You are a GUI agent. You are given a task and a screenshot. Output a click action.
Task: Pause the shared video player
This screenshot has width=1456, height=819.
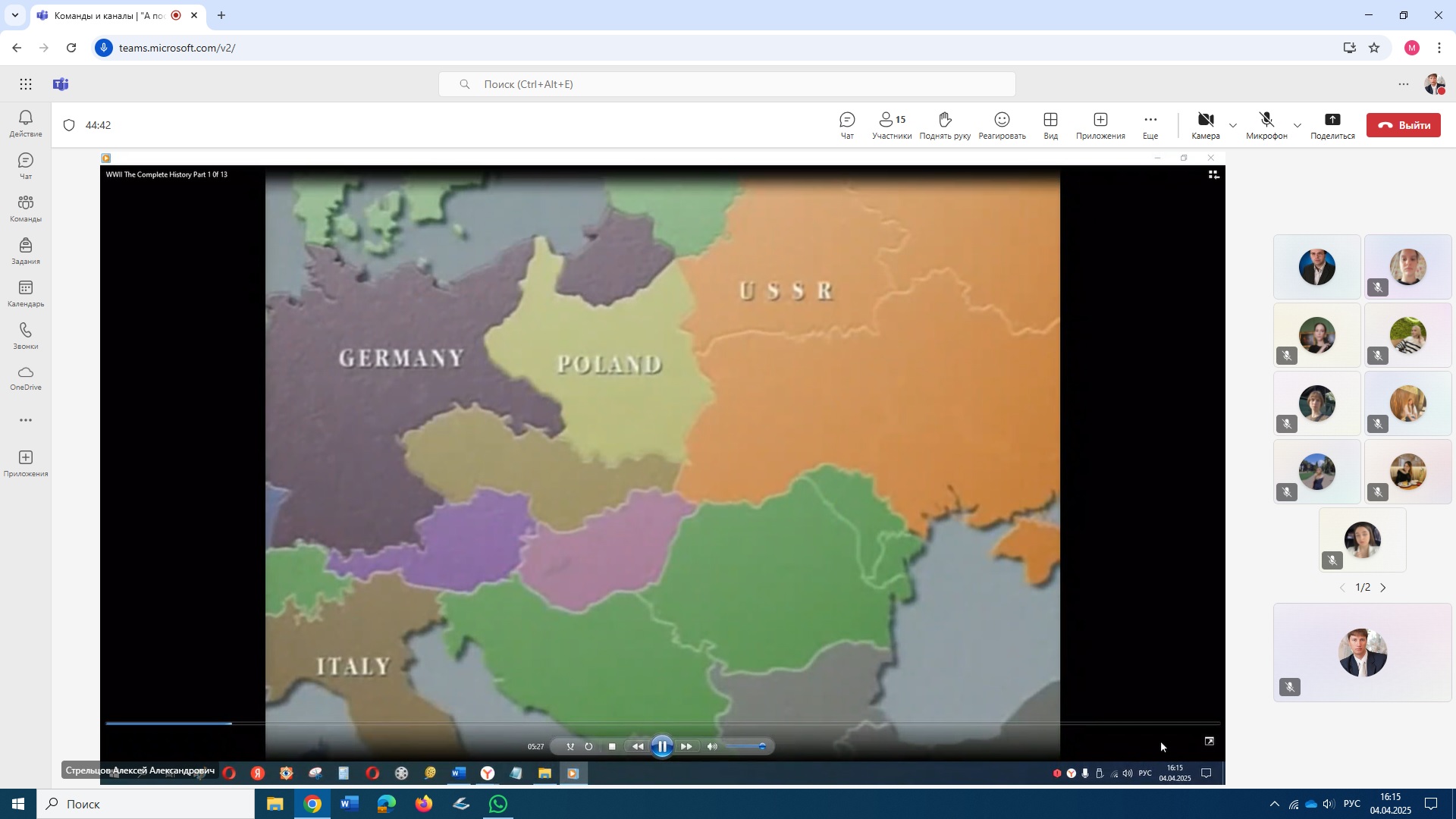click(662, 746)
